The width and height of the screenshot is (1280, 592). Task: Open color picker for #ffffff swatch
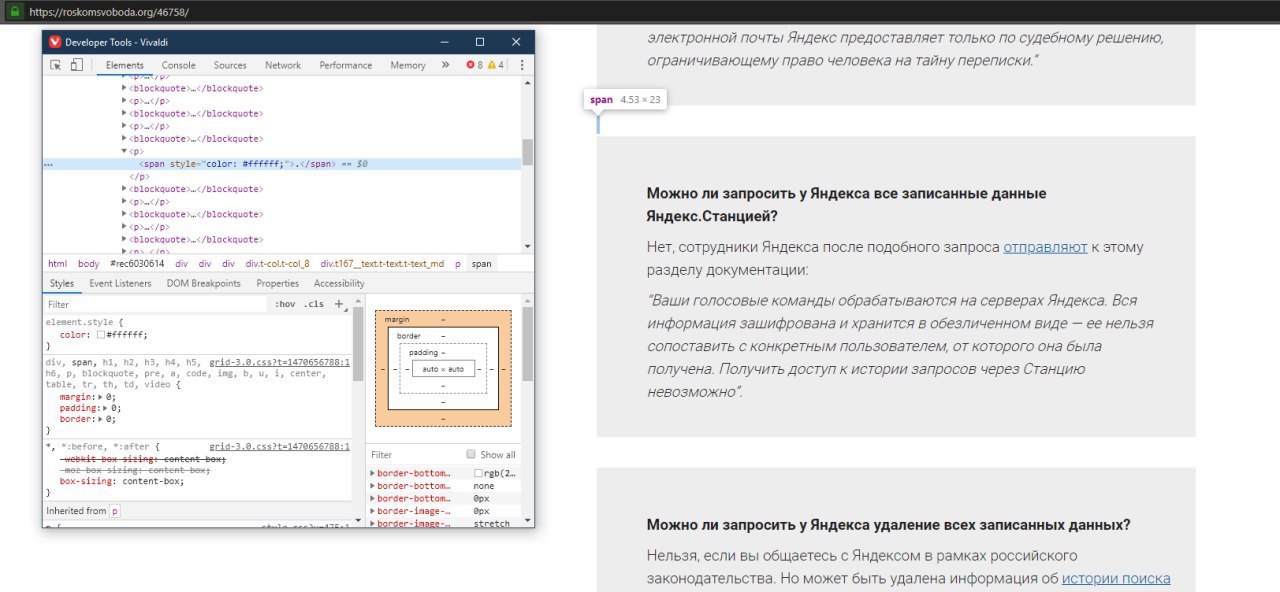[x=101, y=335]
